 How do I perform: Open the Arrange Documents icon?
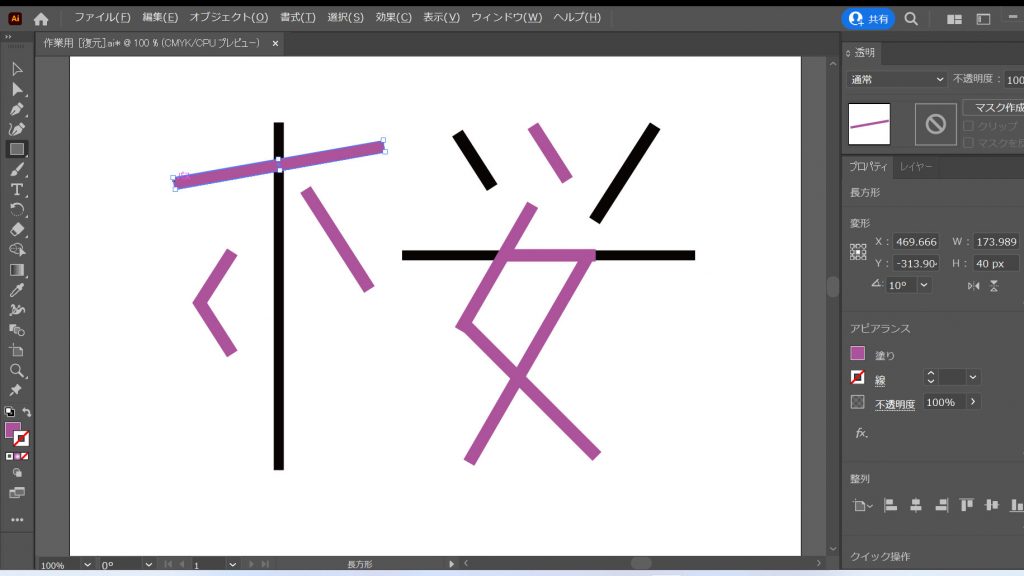954,20
